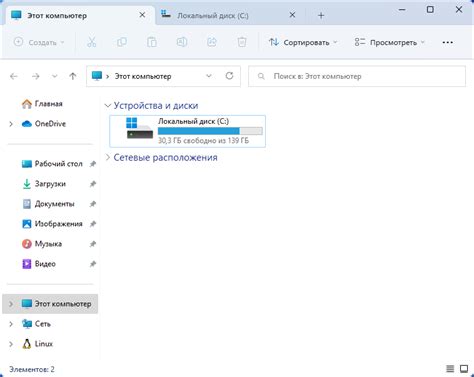Viewport: 474px width, 377px height.
Task: Close the Этот компьютер tab
Action: coord(142,15)
